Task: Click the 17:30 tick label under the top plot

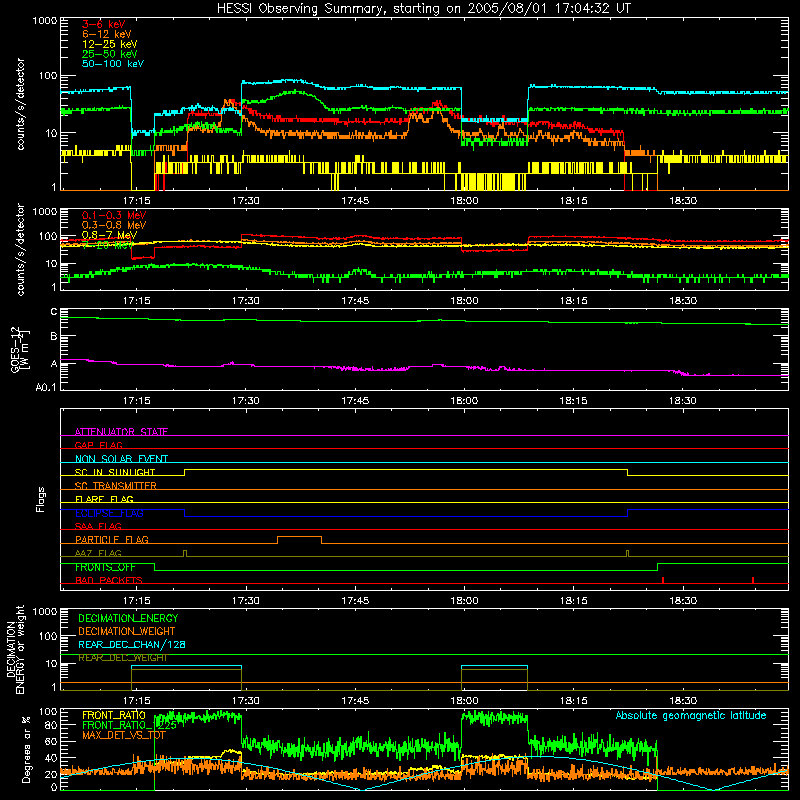Action: pos(245,201)
